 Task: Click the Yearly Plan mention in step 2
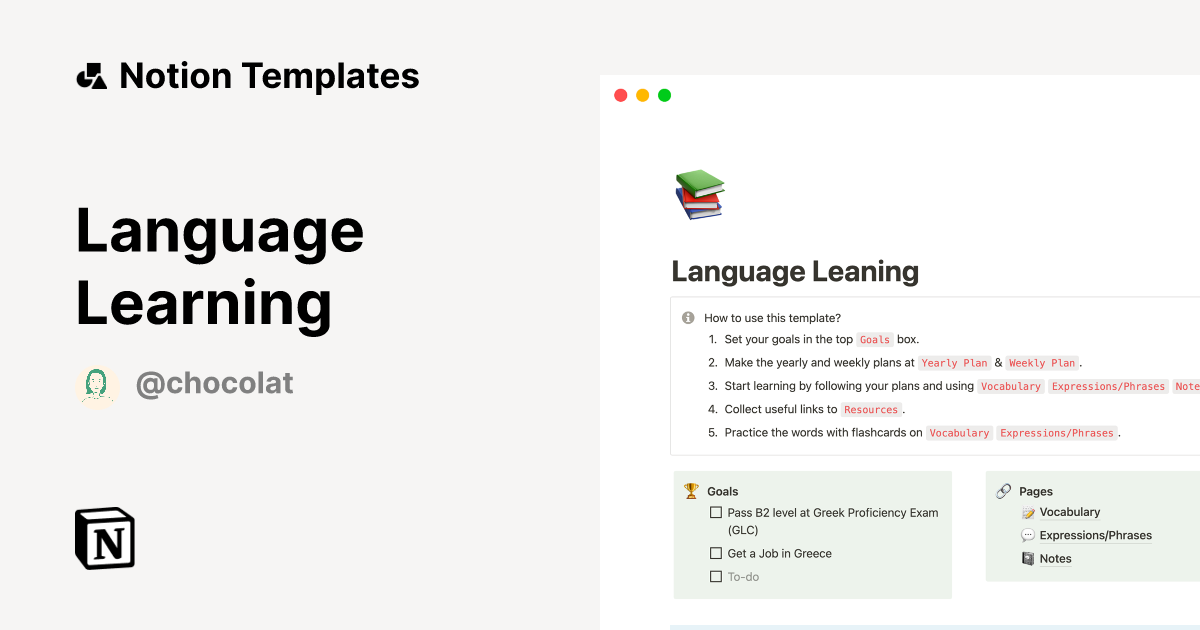(x=954, y=363)
